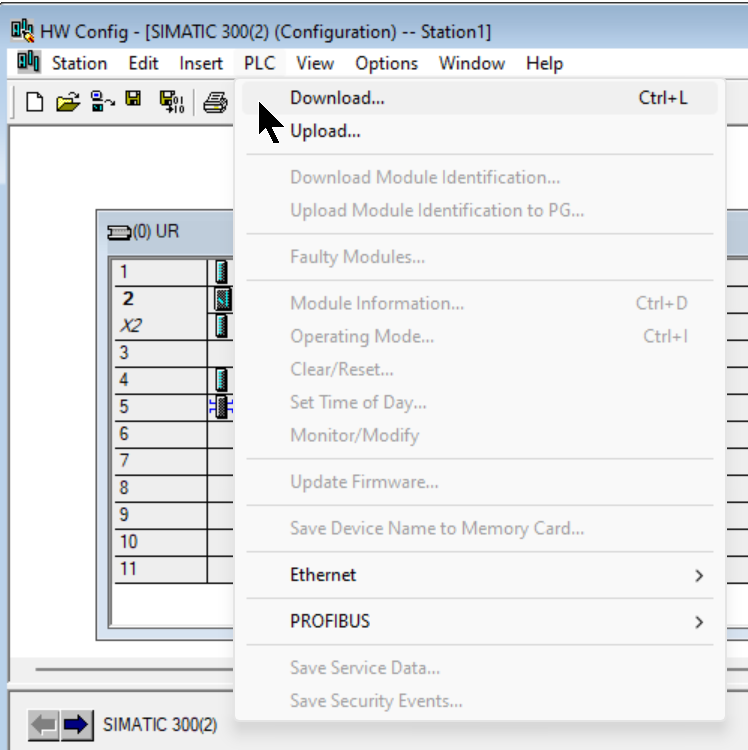Click slot number 1 in the rack
This screenshot has width=748, height=750.
coord(124,272)
